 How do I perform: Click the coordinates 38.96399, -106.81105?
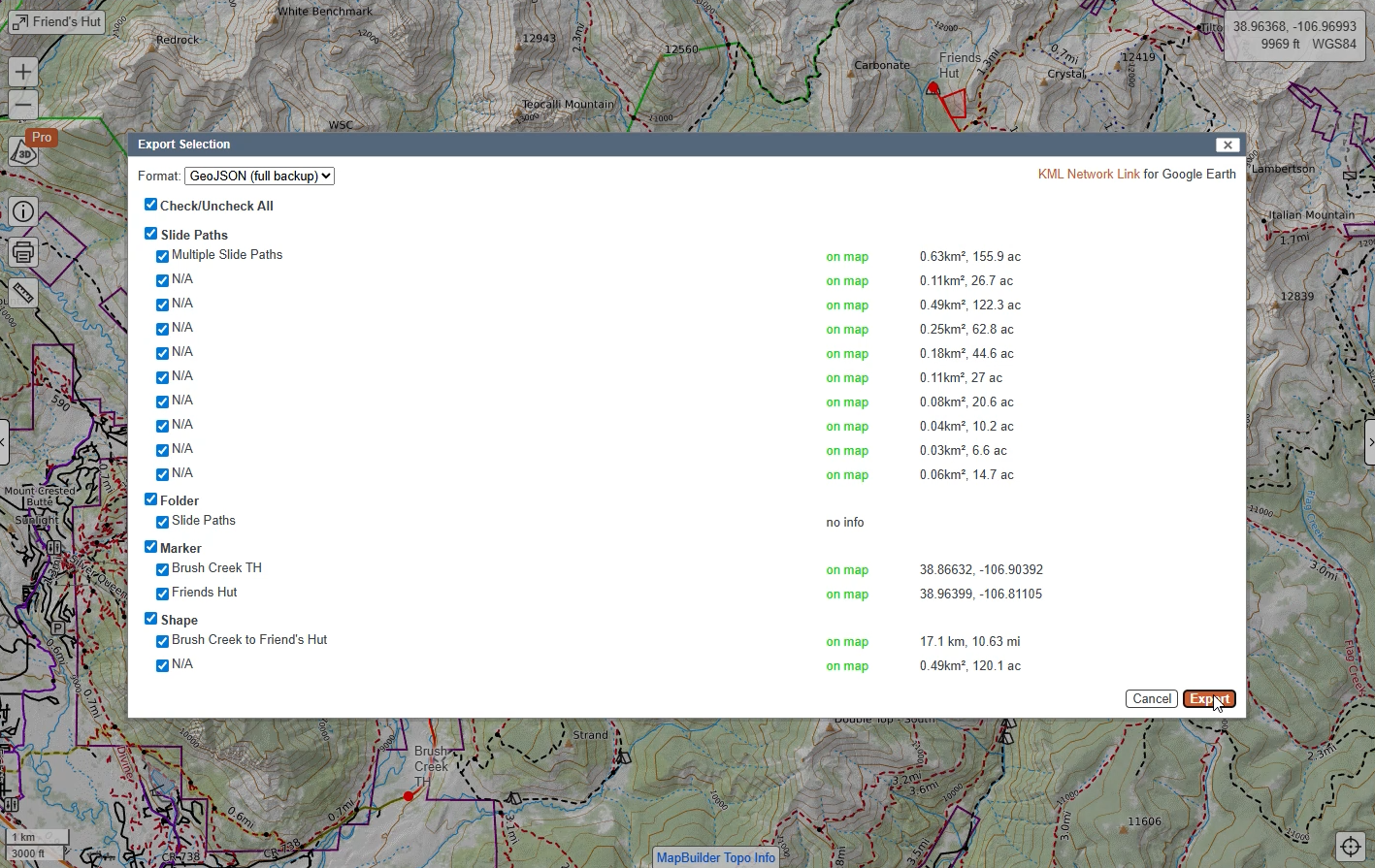tap(981, 595)
